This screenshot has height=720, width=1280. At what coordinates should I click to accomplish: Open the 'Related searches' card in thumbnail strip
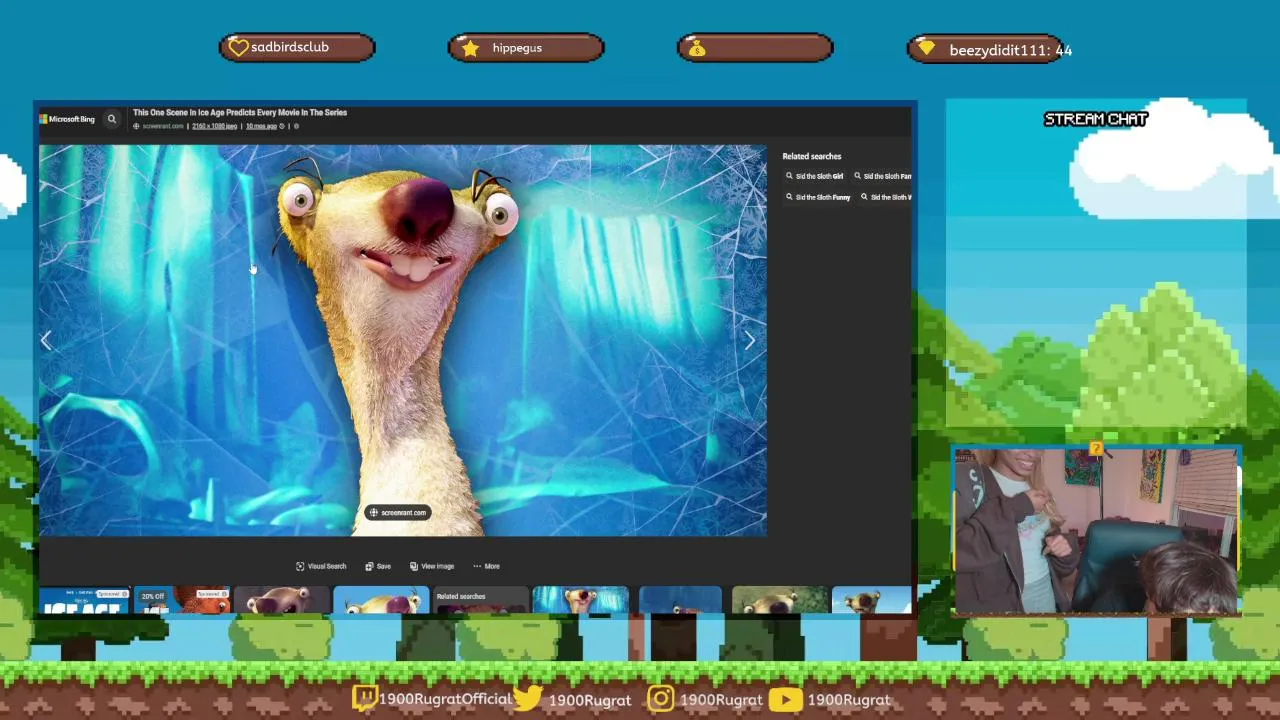[480, 600]
